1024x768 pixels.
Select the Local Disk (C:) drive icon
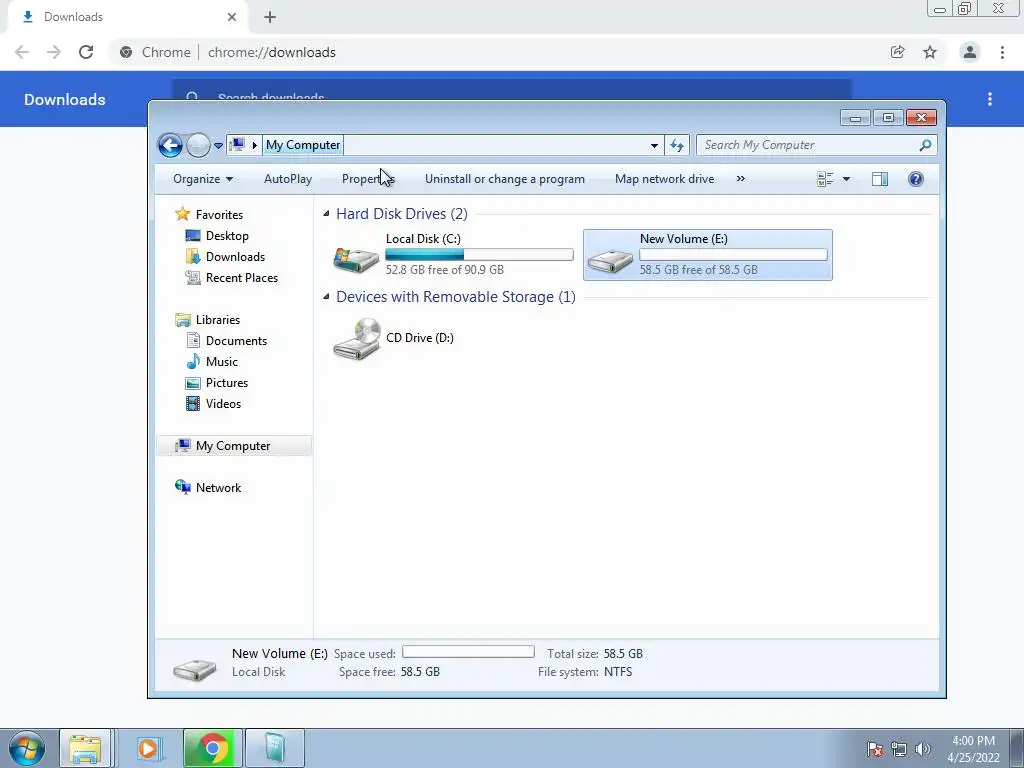point(356,259)
